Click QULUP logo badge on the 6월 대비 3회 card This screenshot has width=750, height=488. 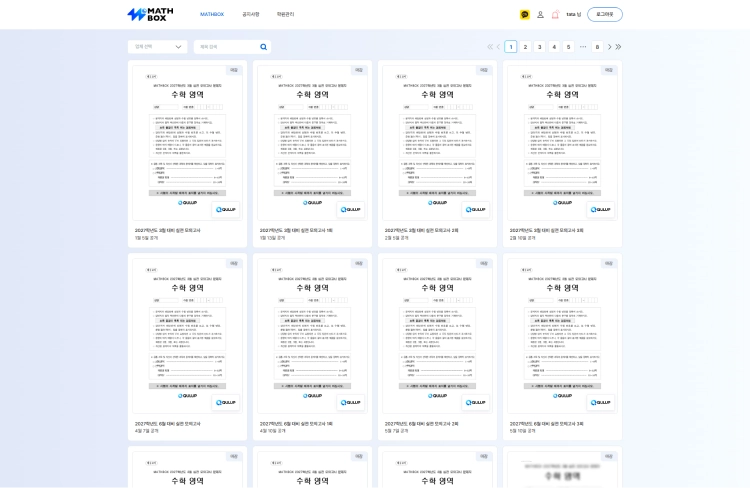[x=600, y=402]
